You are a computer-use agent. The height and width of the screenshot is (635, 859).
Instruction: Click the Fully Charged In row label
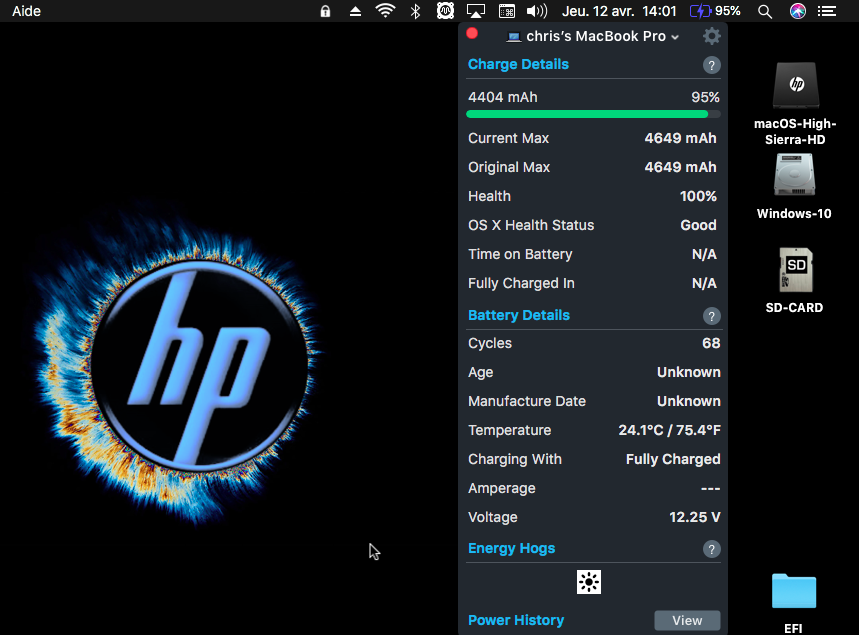(521, 283)
